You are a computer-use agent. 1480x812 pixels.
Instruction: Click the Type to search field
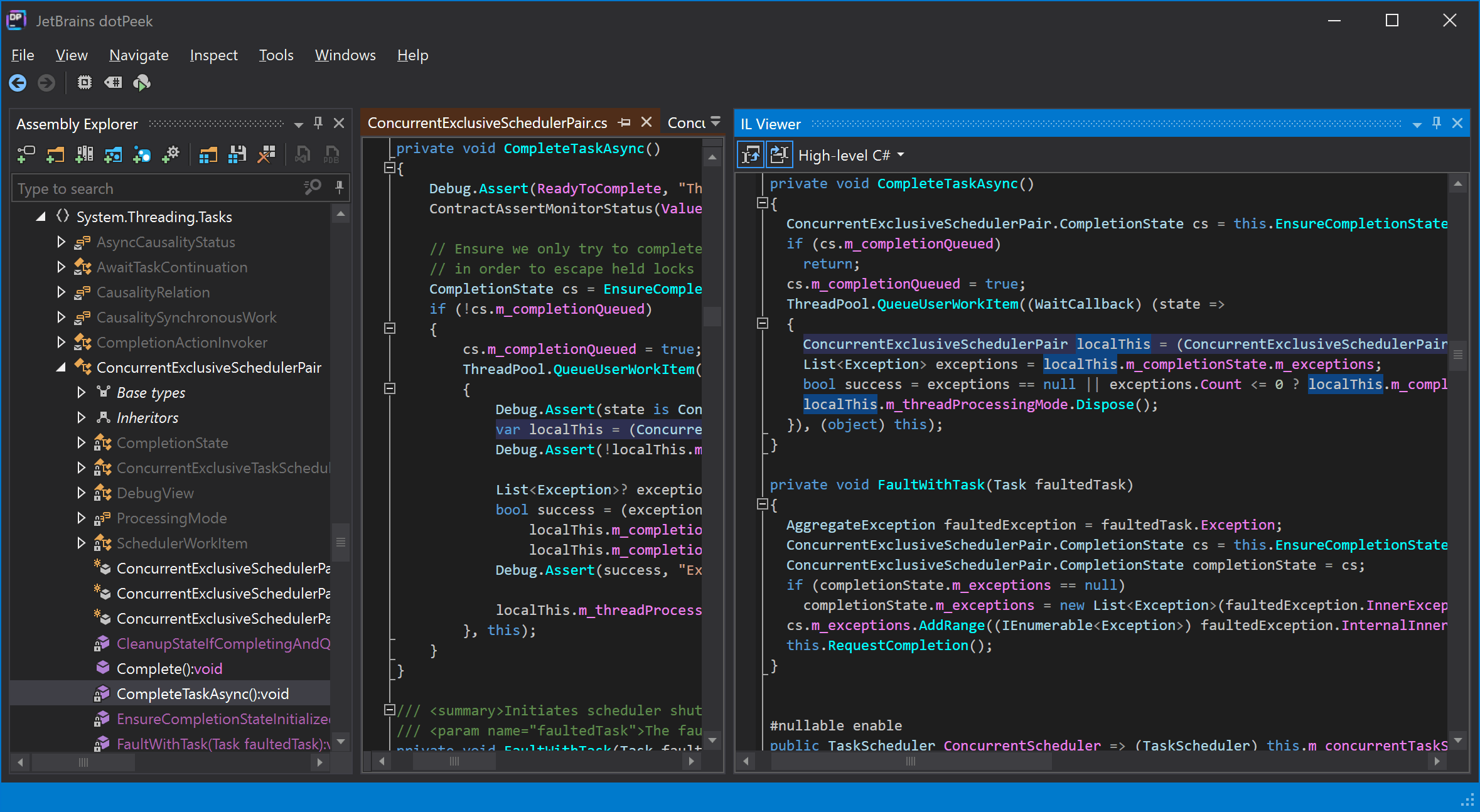[x=157, y=188]
